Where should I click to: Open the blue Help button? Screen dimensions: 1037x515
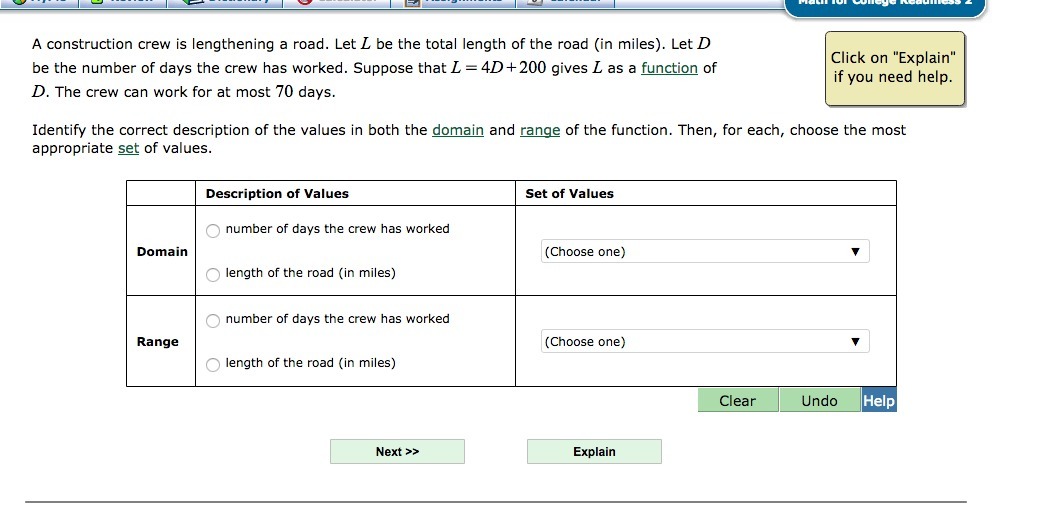(879, 401)
